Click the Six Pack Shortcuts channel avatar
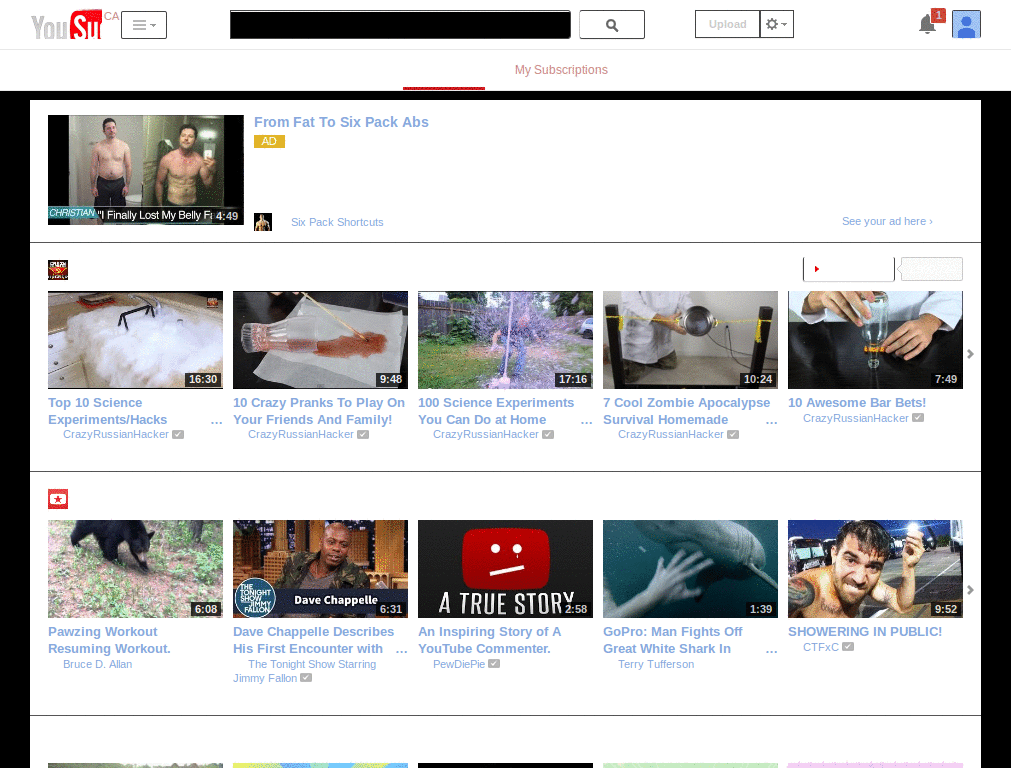Screen dimensions: 1024x768 pyautogui.click(x=263, y=222)
